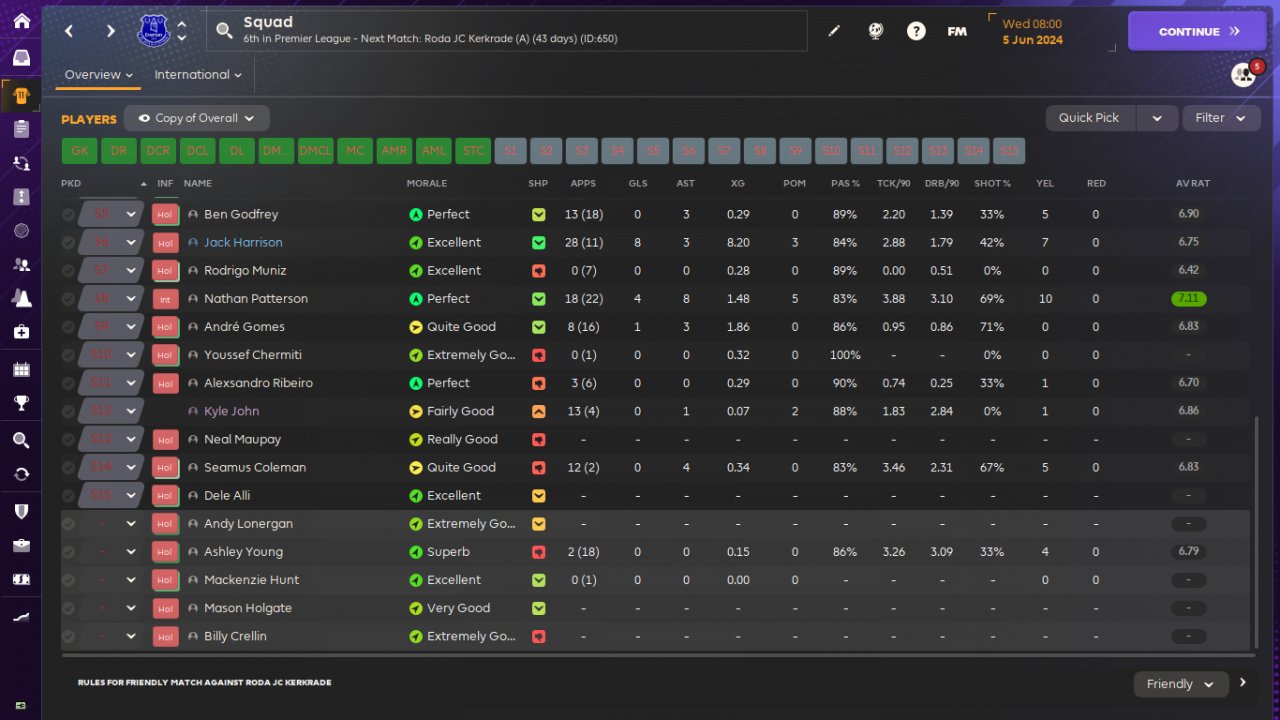Select the S1 substitute slot
This screenshot has width=1280, height=720.
511,151
